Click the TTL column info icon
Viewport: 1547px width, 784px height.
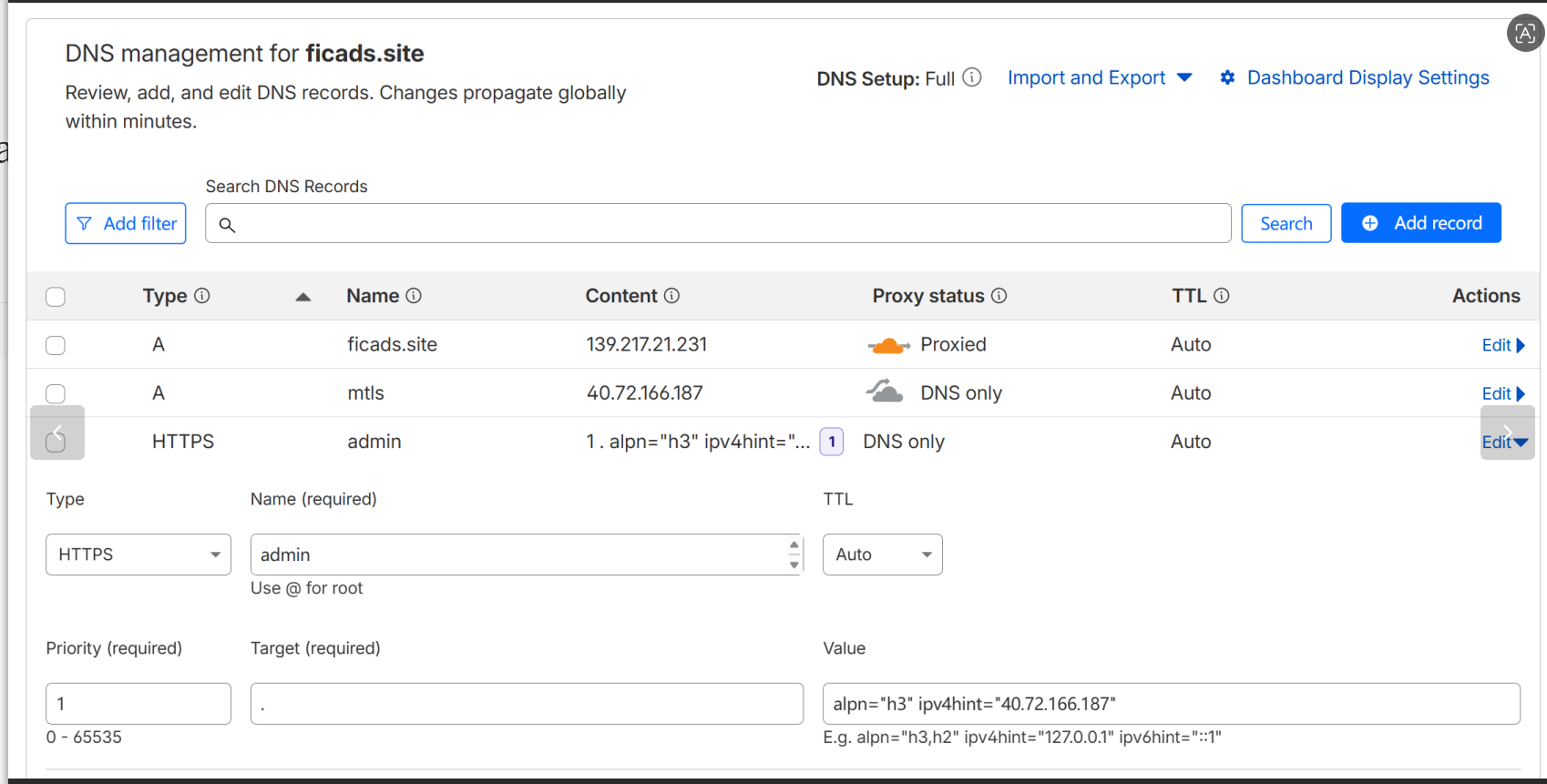(x=1222, y=296)
